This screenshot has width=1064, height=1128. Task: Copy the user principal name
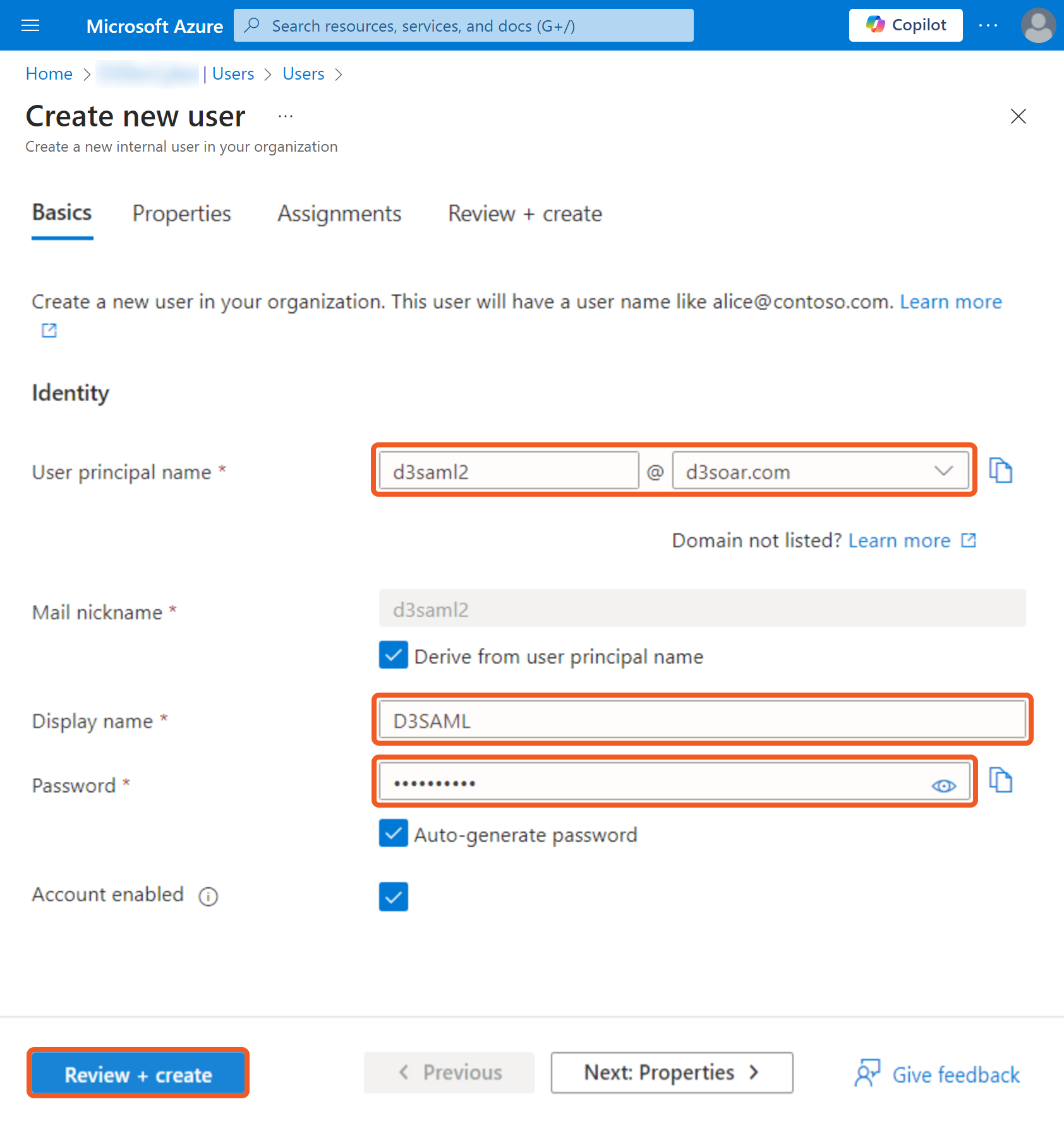1000,471
